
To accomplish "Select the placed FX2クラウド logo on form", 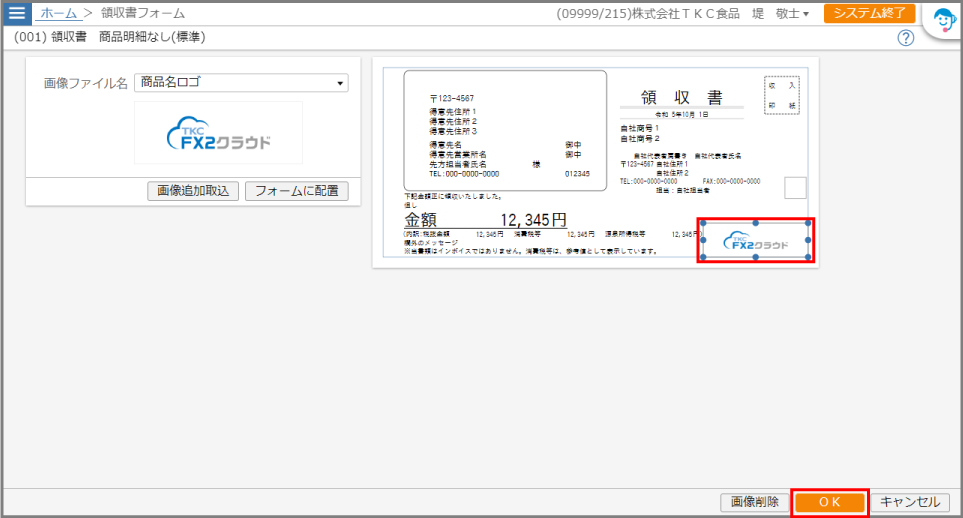I will click(755, 240).
